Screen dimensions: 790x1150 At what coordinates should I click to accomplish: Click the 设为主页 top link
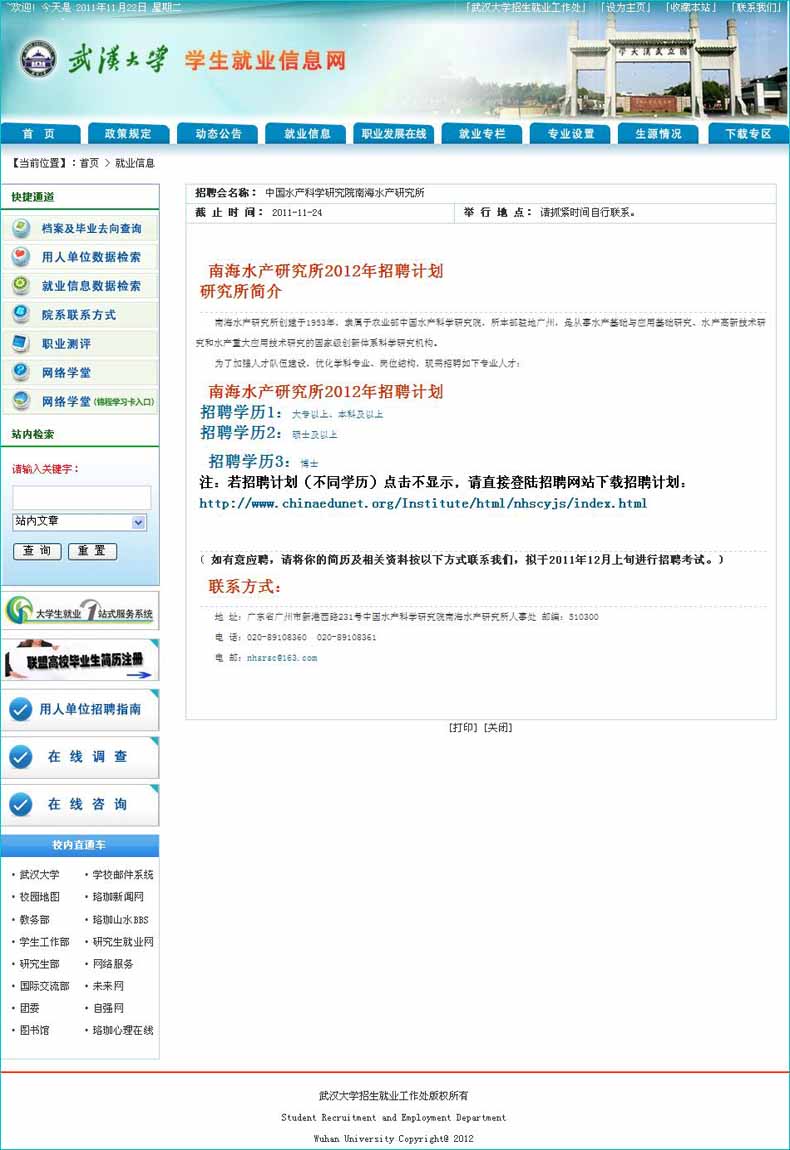(626, 7)
